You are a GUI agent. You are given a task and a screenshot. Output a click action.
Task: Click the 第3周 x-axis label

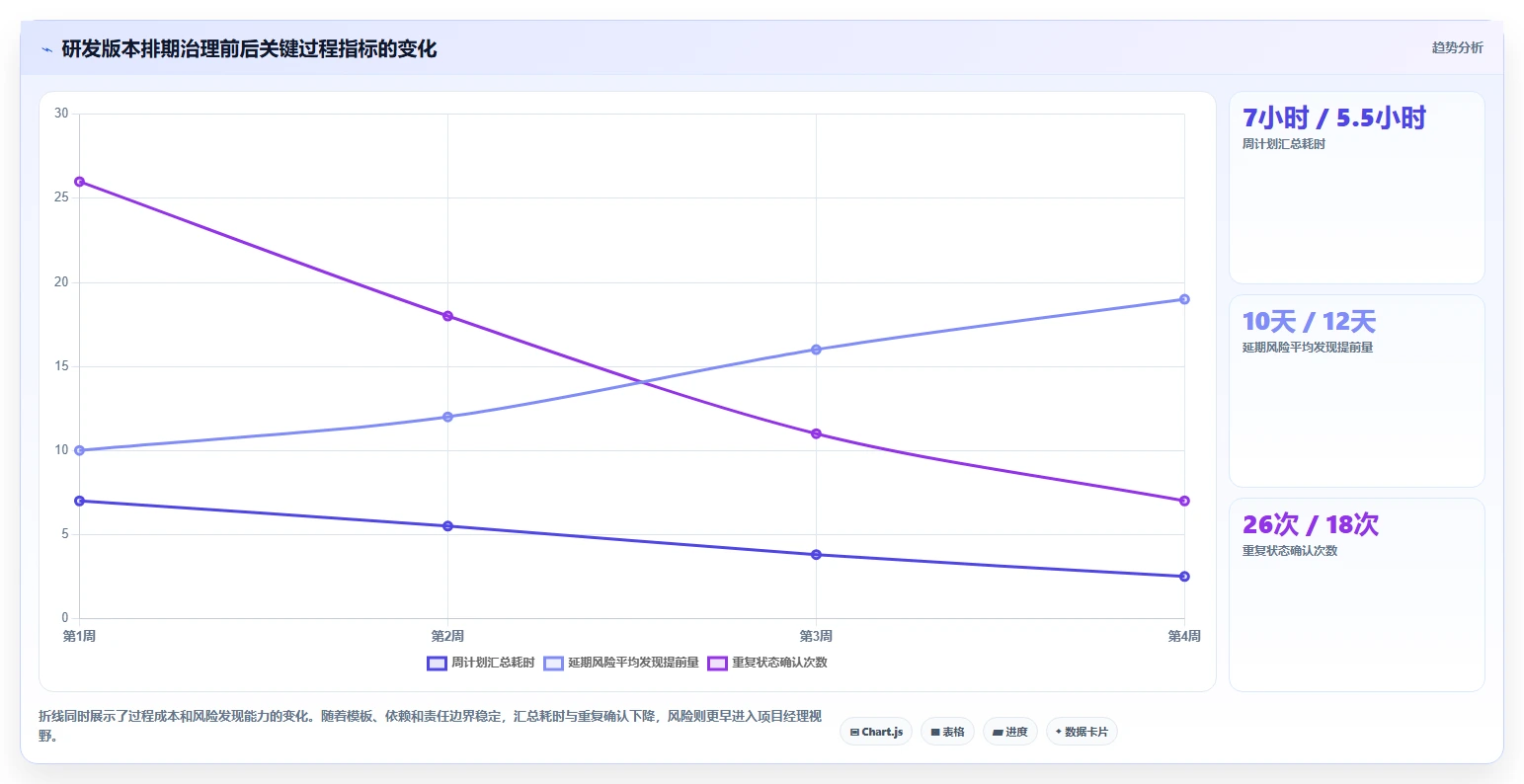816,636
